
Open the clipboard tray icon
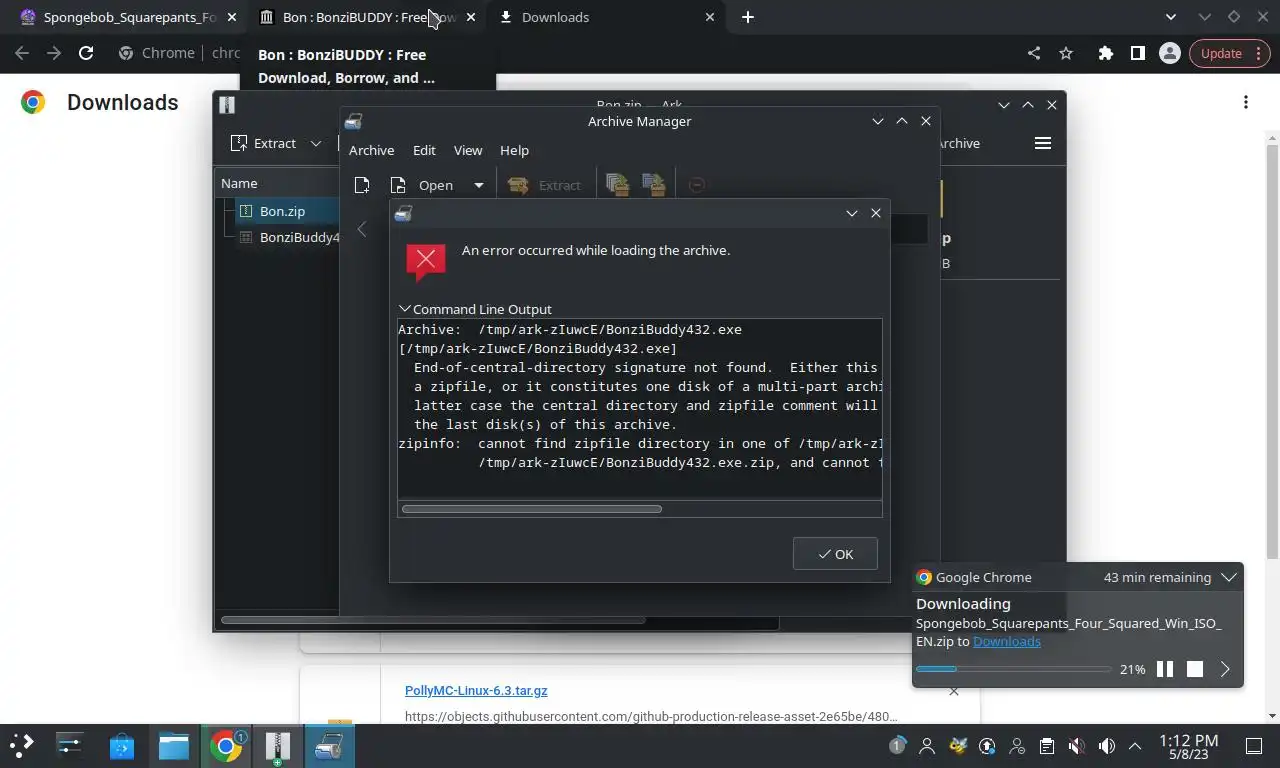(1047, 746)
